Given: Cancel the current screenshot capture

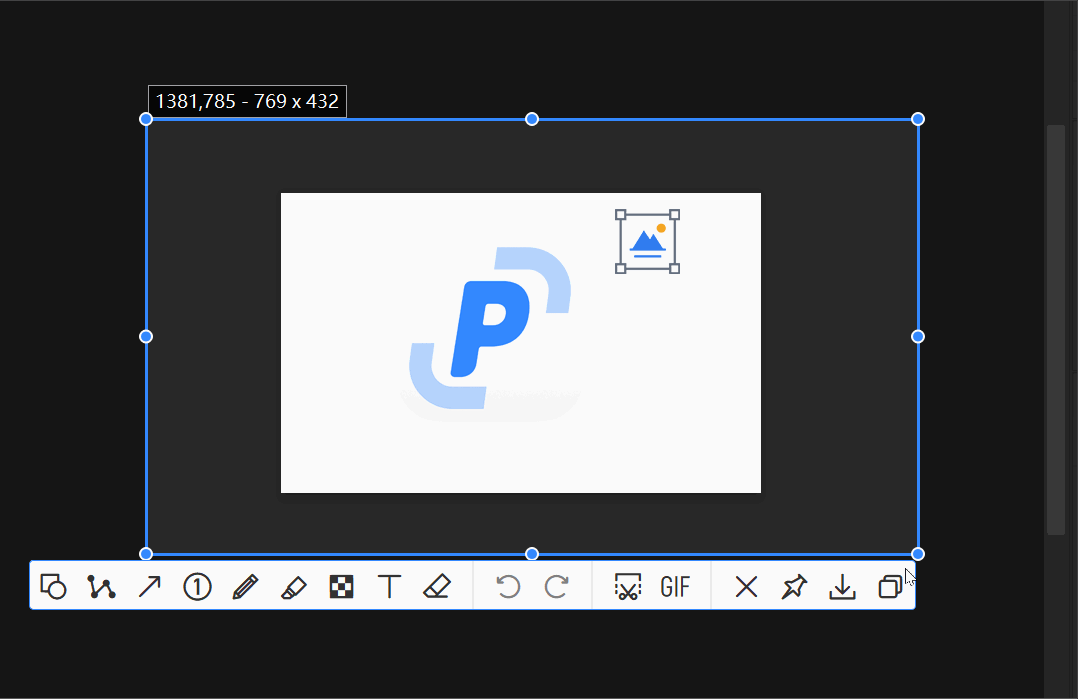Looking at the screenshot, I should pos(746,587).
